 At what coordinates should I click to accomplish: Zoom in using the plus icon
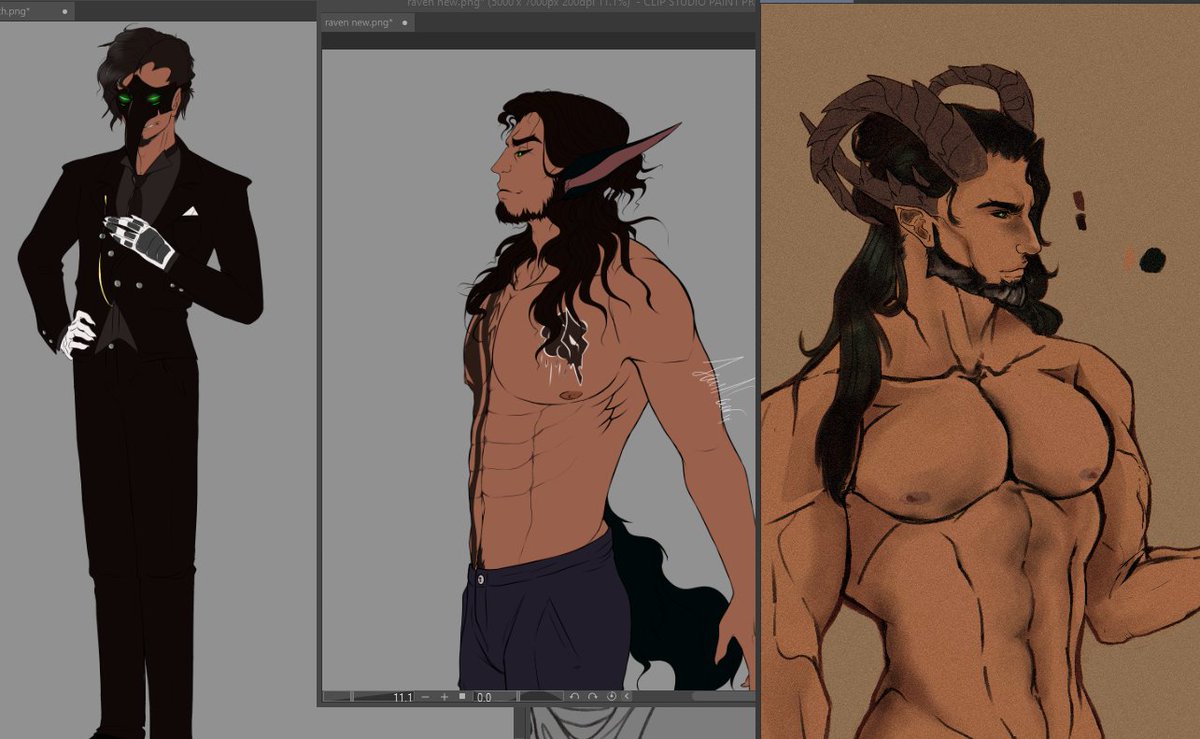tap(444, 696)
